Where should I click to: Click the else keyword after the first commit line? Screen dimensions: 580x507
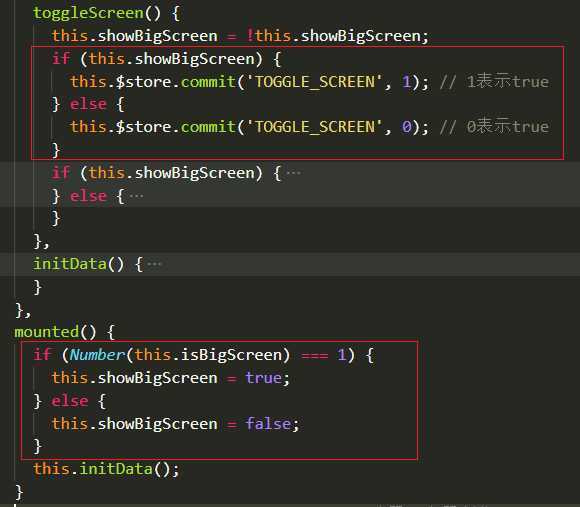(x=88, y=104)
